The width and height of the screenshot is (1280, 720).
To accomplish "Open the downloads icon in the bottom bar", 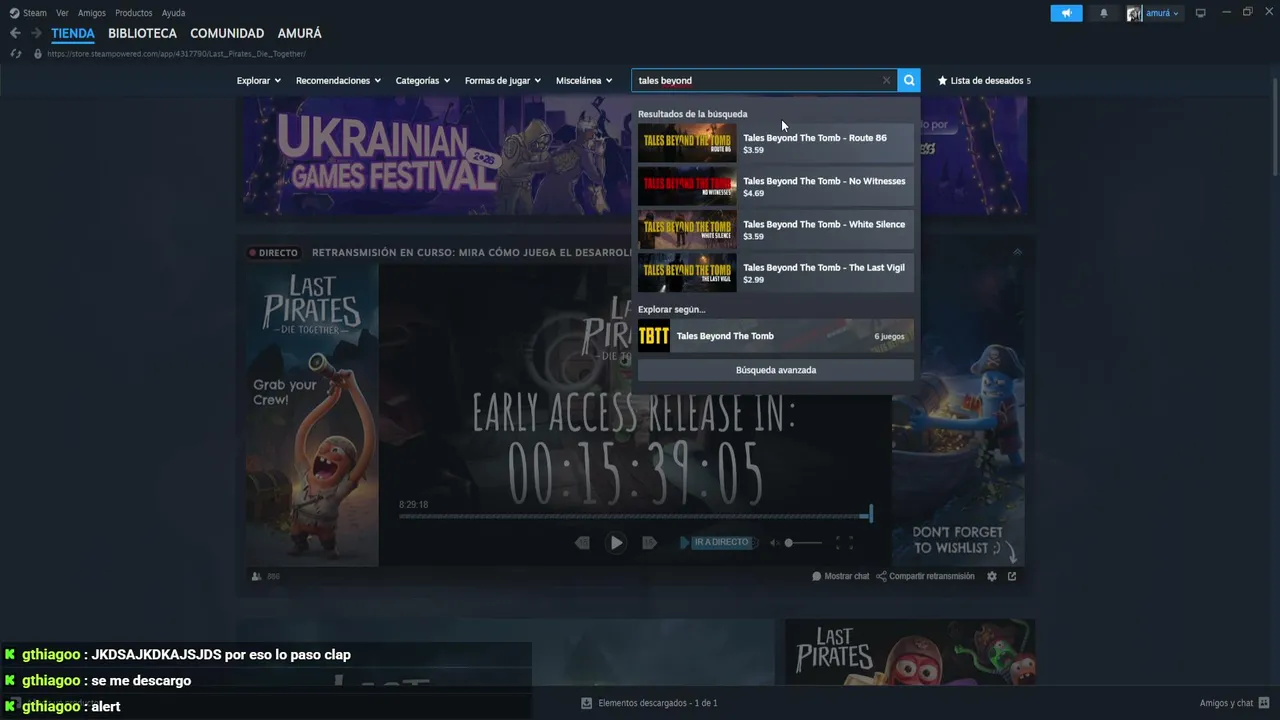I will (587, 703).
